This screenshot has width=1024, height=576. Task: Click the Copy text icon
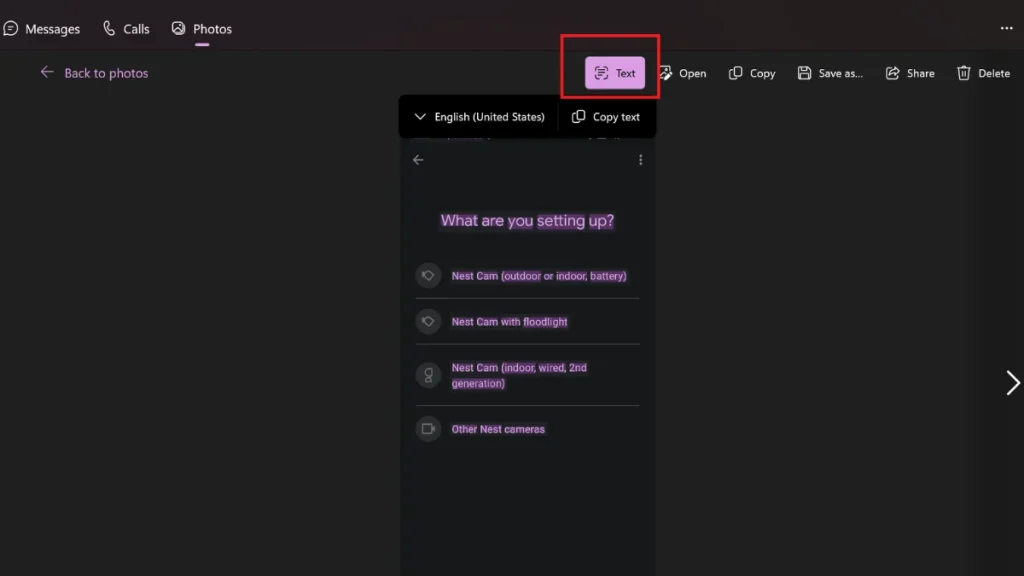[579, 116]
